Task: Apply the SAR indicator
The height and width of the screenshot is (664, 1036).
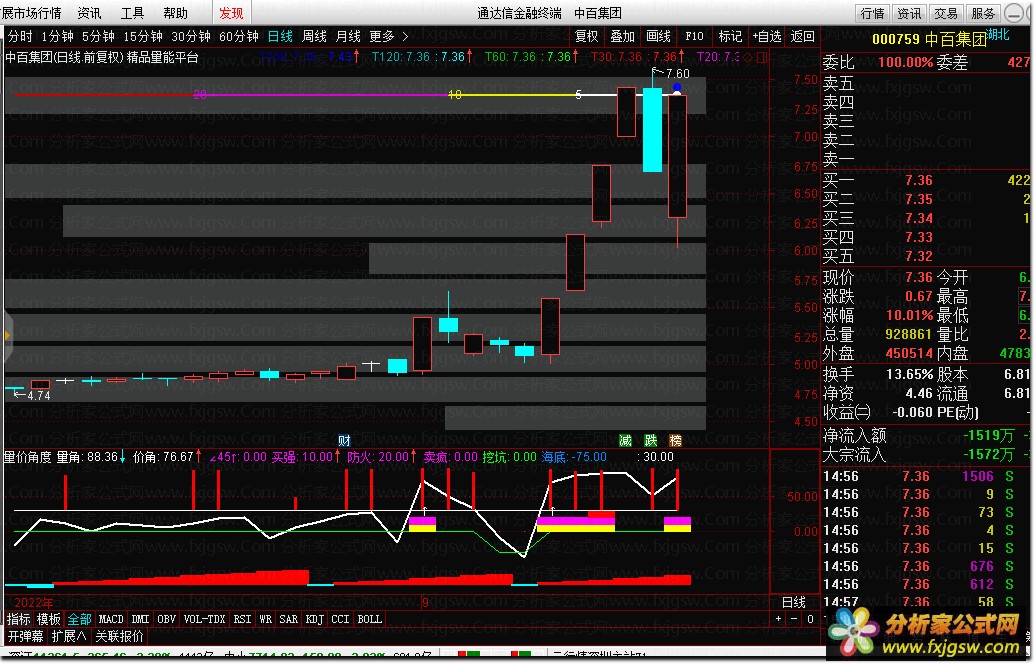Action: coord(289,619)
